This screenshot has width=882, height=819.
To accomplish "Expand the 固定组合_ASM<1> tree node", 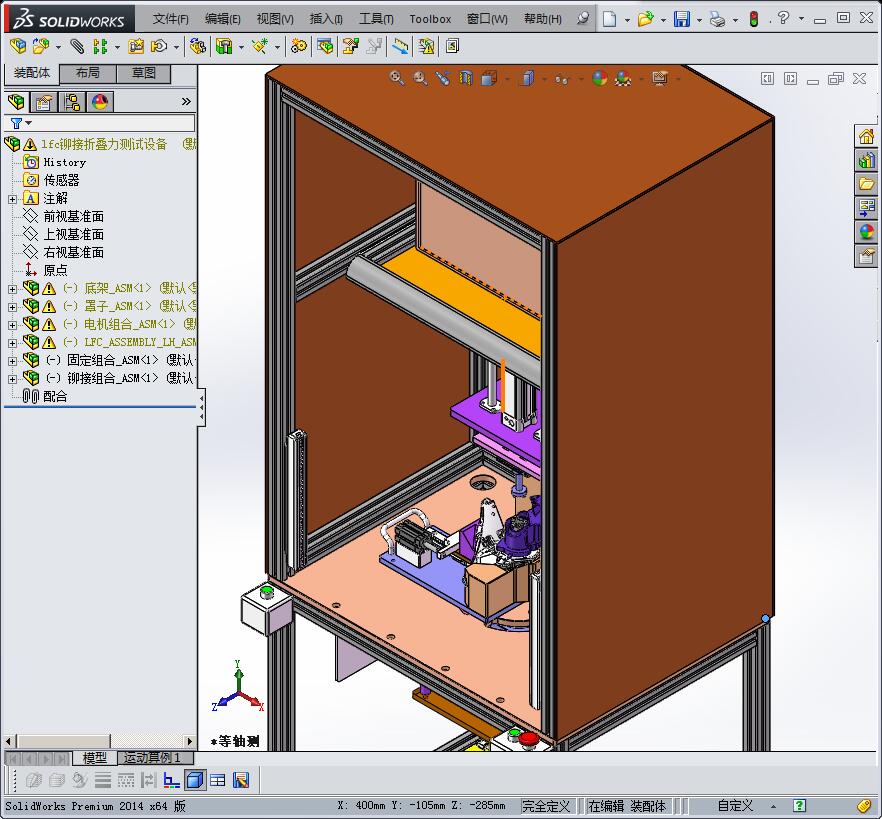I will coord(12,361).
